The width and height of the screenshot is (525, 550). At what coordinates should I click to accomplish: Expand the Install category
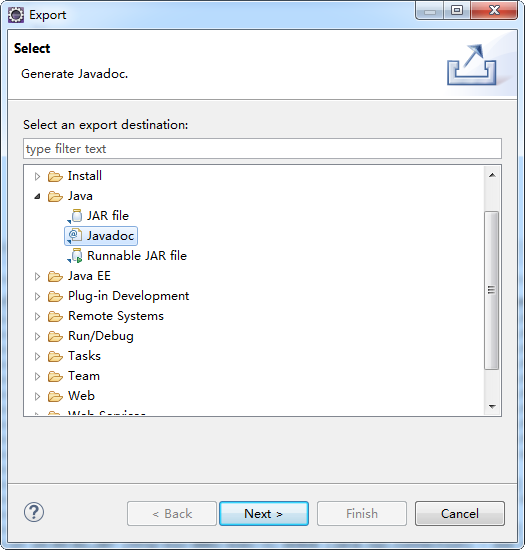click(x=37, y=176)
